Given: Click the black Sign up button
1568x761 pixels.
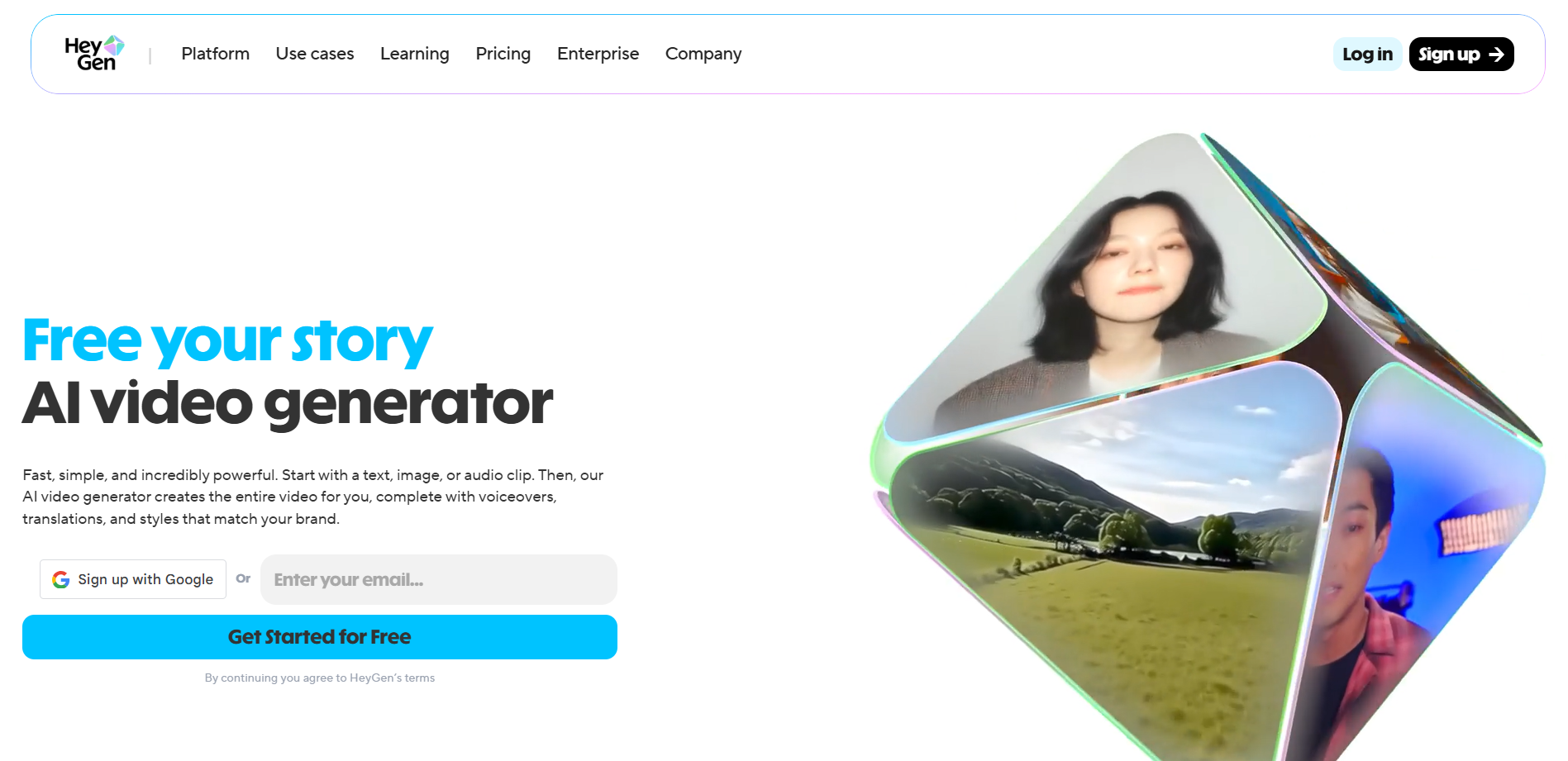Looking at the screenshot, I should (x=1461, y=55).
